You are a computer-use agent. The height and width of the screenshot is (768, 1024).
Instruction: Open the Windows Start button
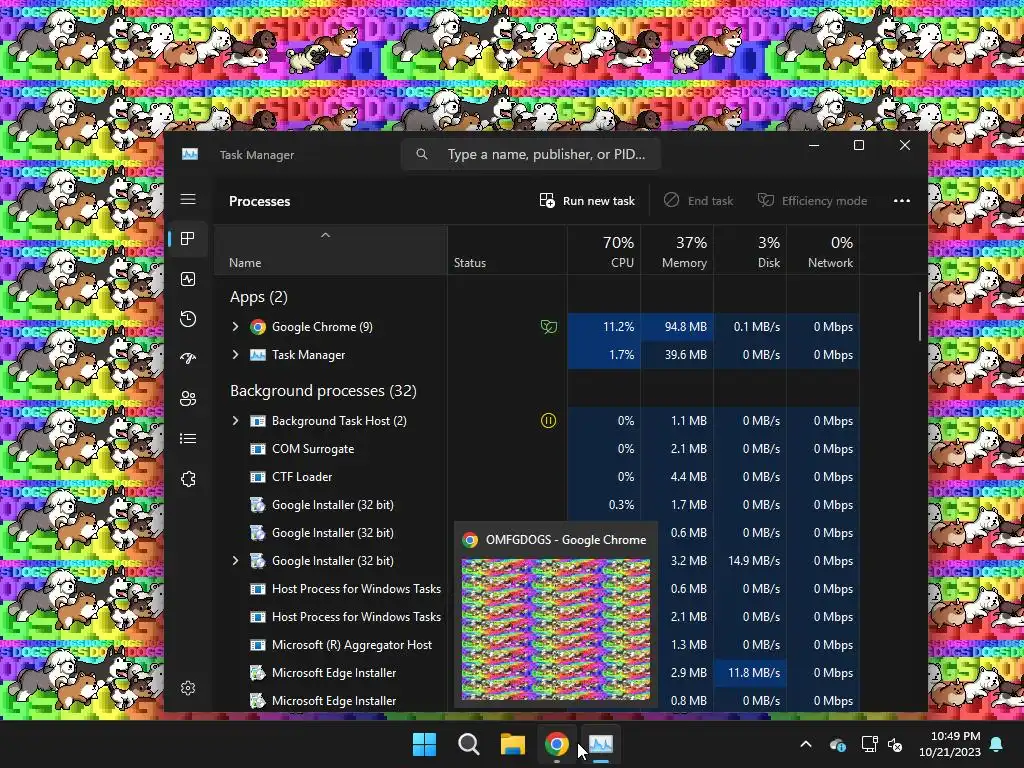pos(424,744)
